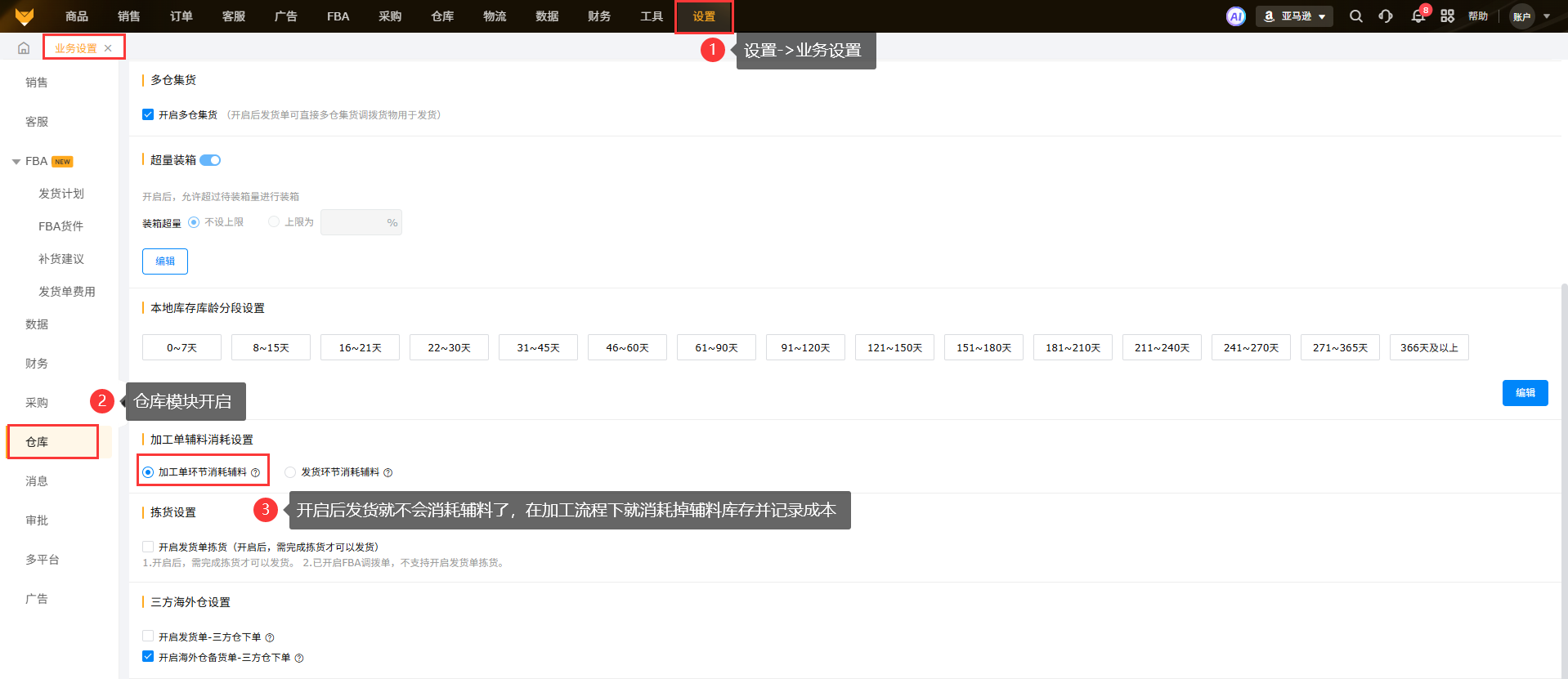Open the 采购 top menu
The width and height of the screenshot is (1568, 679).
pos(391,16)
